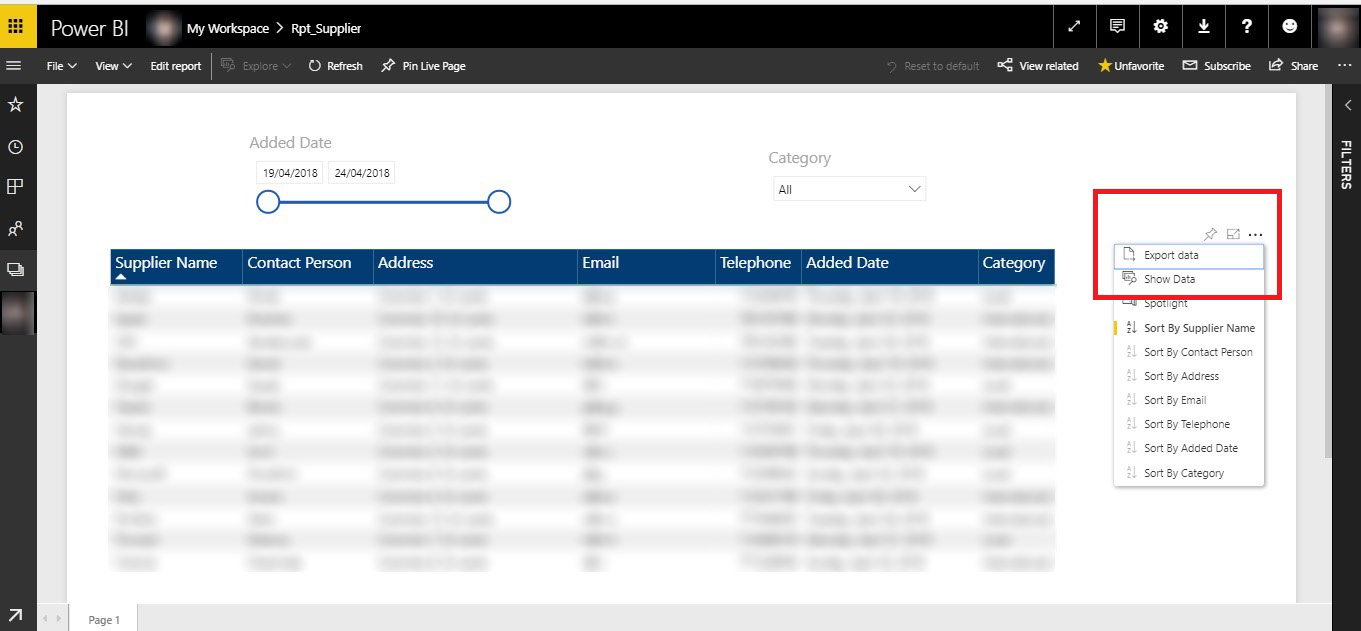This screenshot has height=631, width=1361.
Task: Click the Download icon in the top bar
Action: [x=1204, y=27]
